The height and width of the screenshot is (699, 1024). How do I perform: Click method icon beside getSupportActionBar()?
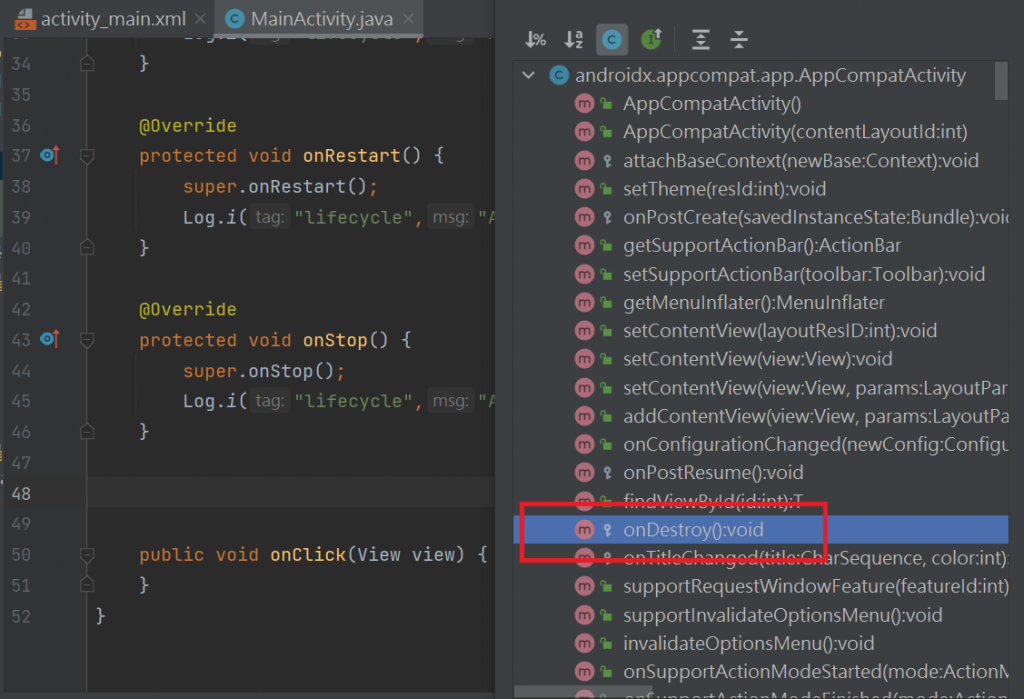(x=584, y=246)
